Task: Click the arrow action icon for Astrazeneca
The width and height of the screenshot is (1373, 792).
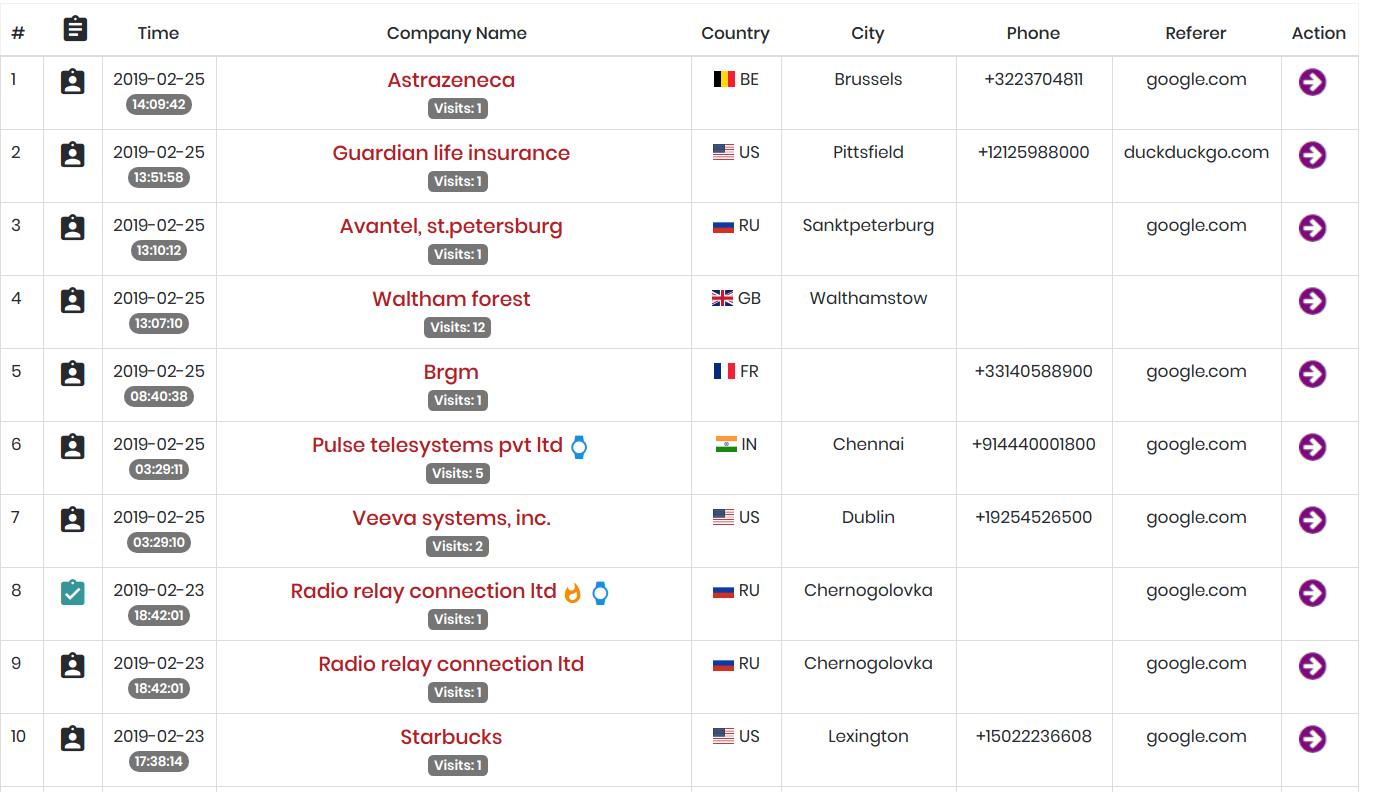Action: [1312, 82]
